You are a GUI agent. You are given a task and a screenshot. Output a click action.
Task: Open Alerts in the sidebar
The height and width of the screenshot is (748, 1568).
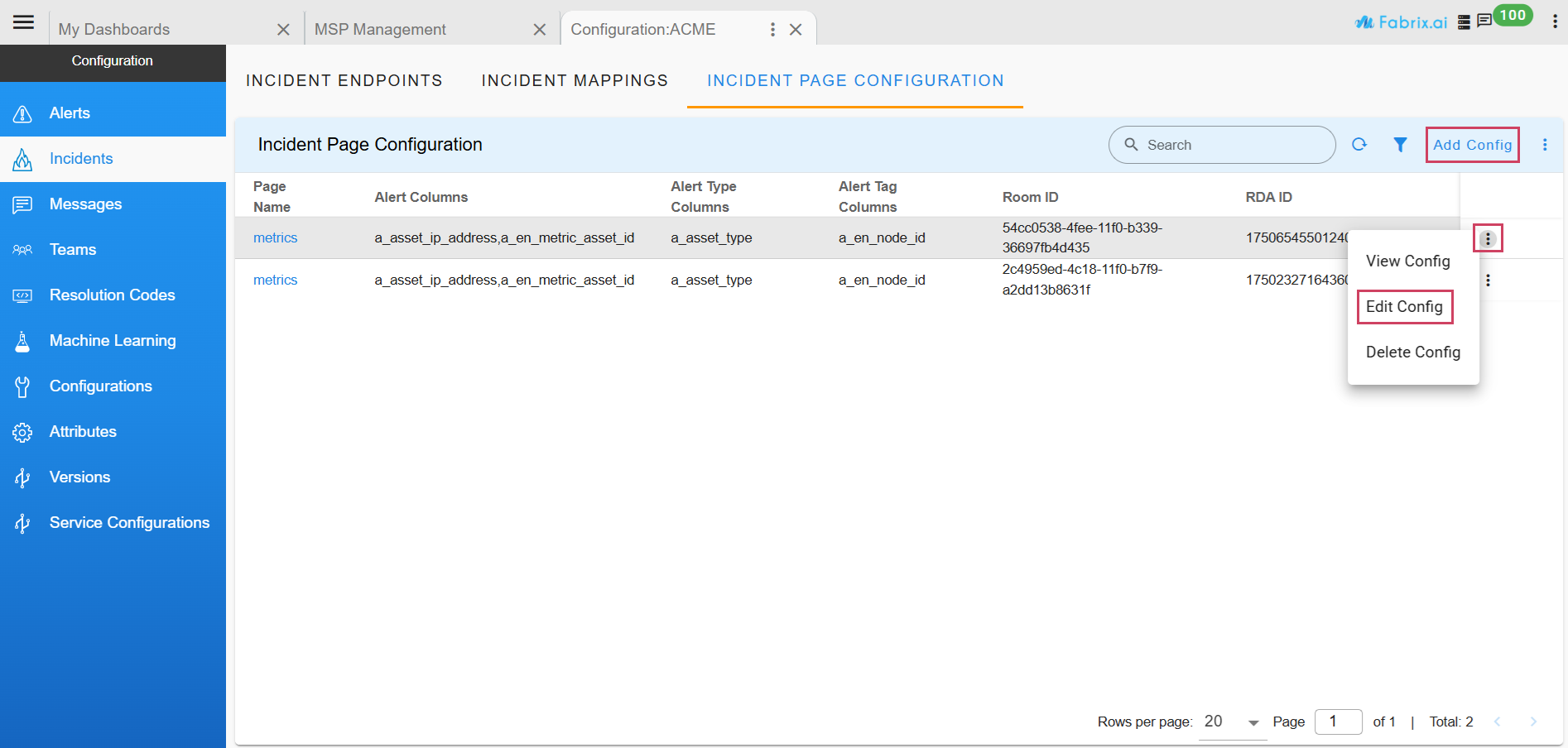point(70,113)
